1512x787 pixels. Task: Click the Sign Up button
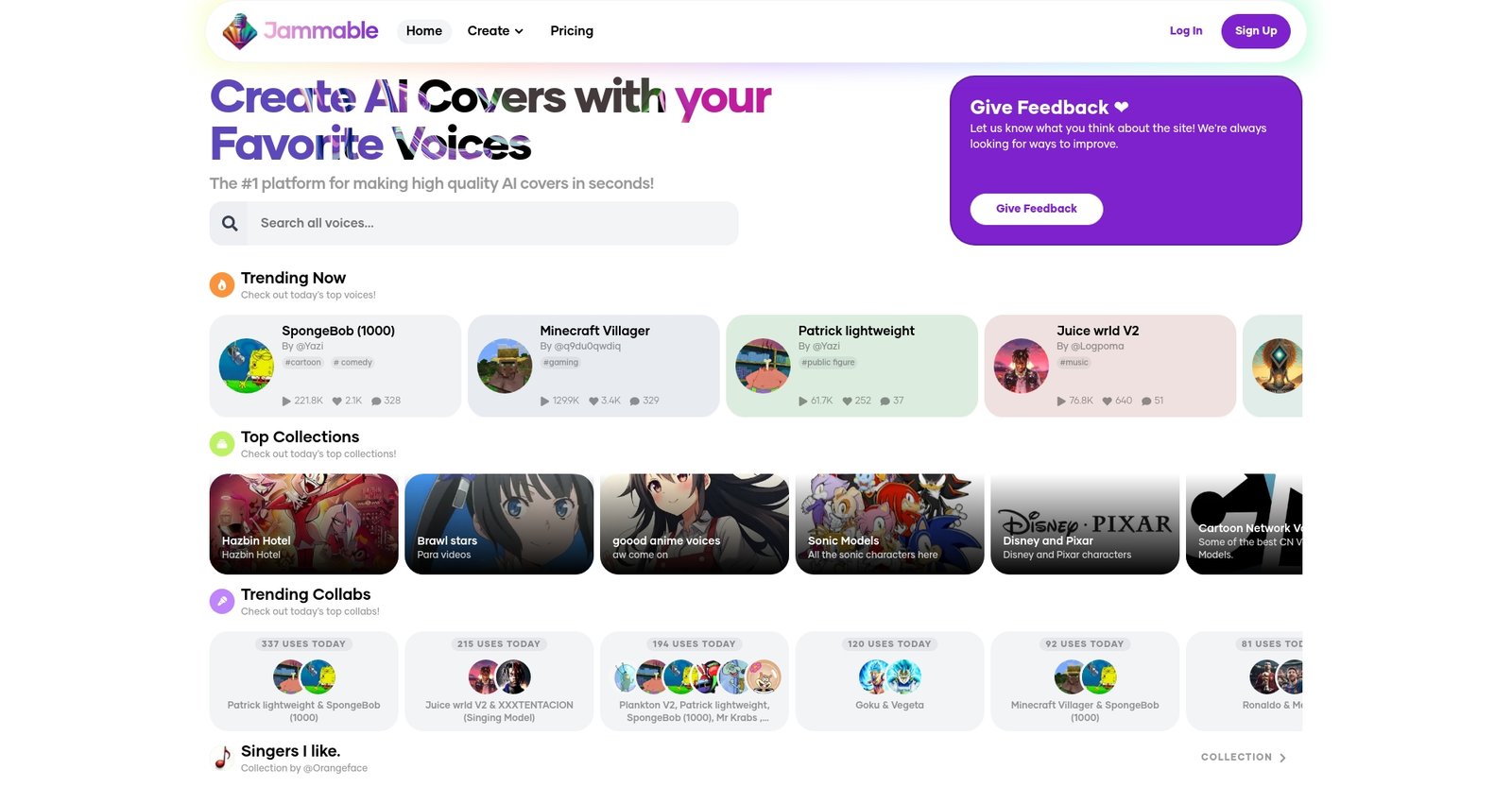[1256, 31]
